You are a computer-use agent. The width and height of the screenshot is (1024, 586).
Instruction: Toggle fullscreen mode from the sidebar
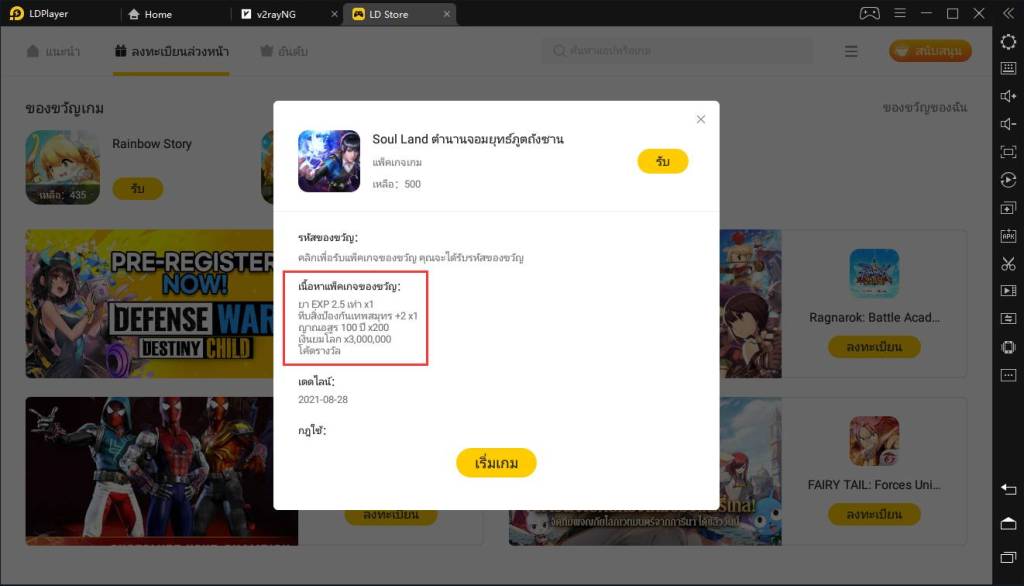pyautogui.click(x=1008, y=152)
